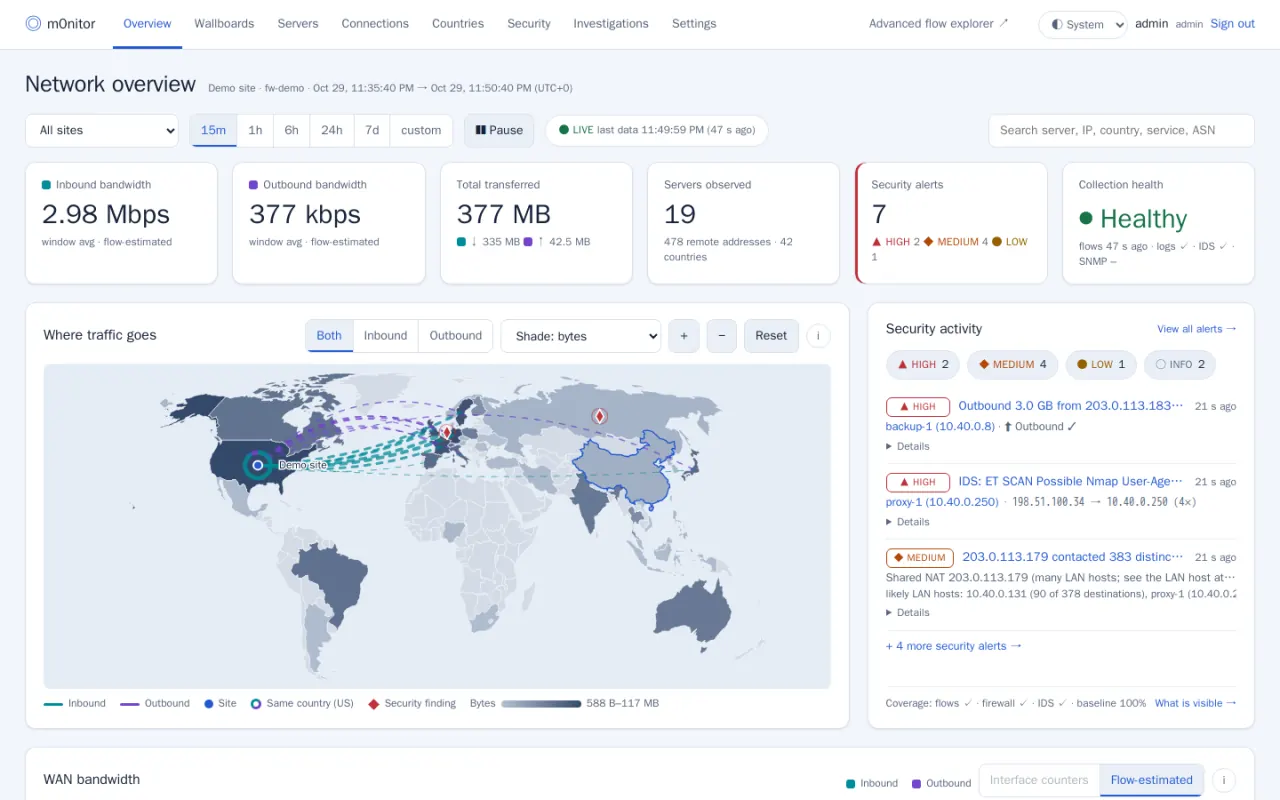Switch WAN bandwidth to Interface counters

(1039, 780)
